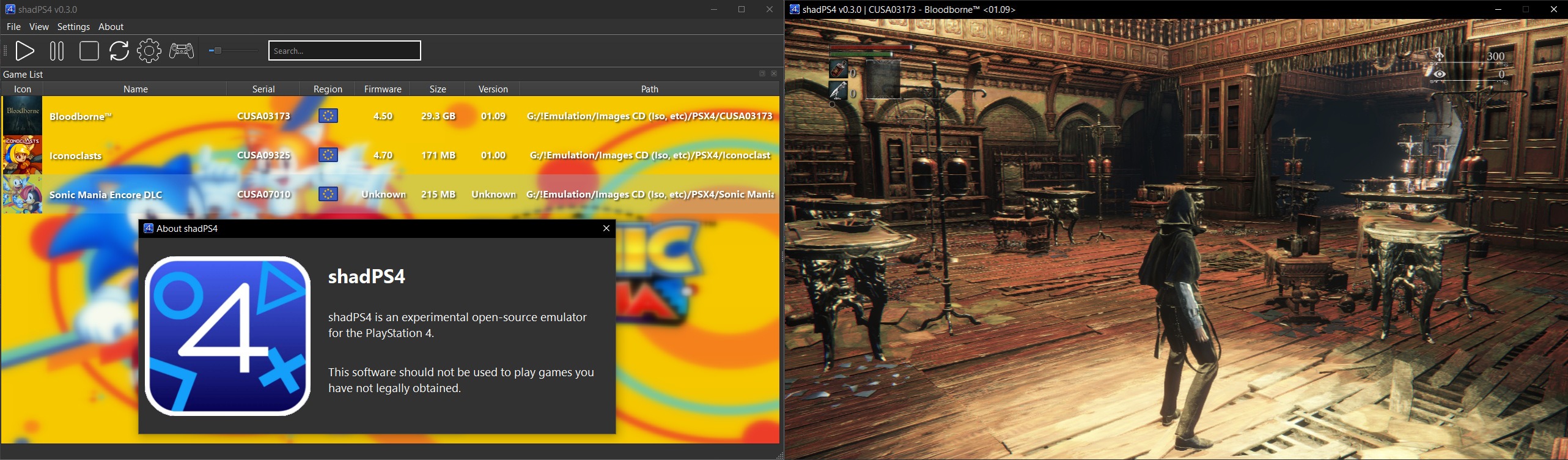The width and height of the screenshot is (1568, 460).
Task: Click the icon size slider handle
Action: 217,51
